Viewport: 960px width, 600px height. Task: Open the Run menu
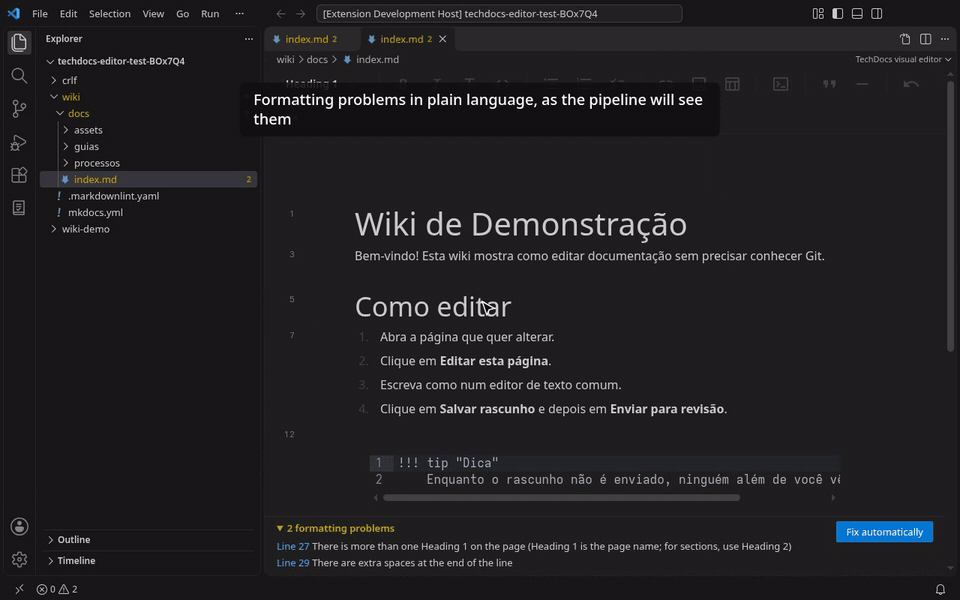click(x=210, y=13)
